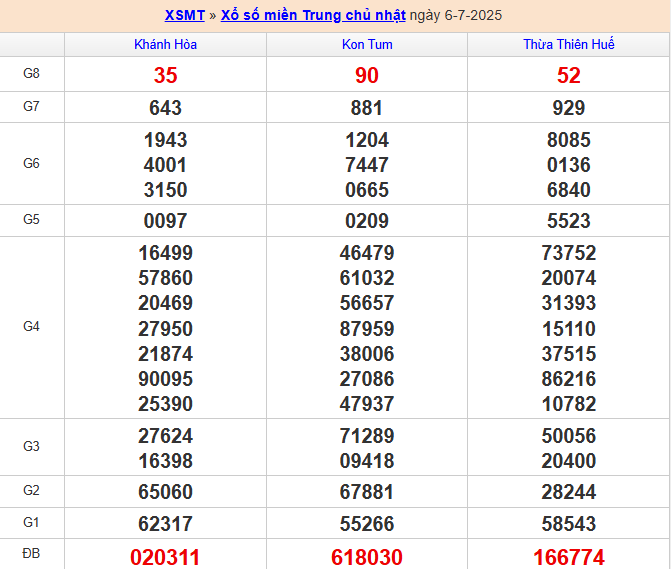Open 'Xổ số miền Trung chủ nhật' link

tap(313, 15)
